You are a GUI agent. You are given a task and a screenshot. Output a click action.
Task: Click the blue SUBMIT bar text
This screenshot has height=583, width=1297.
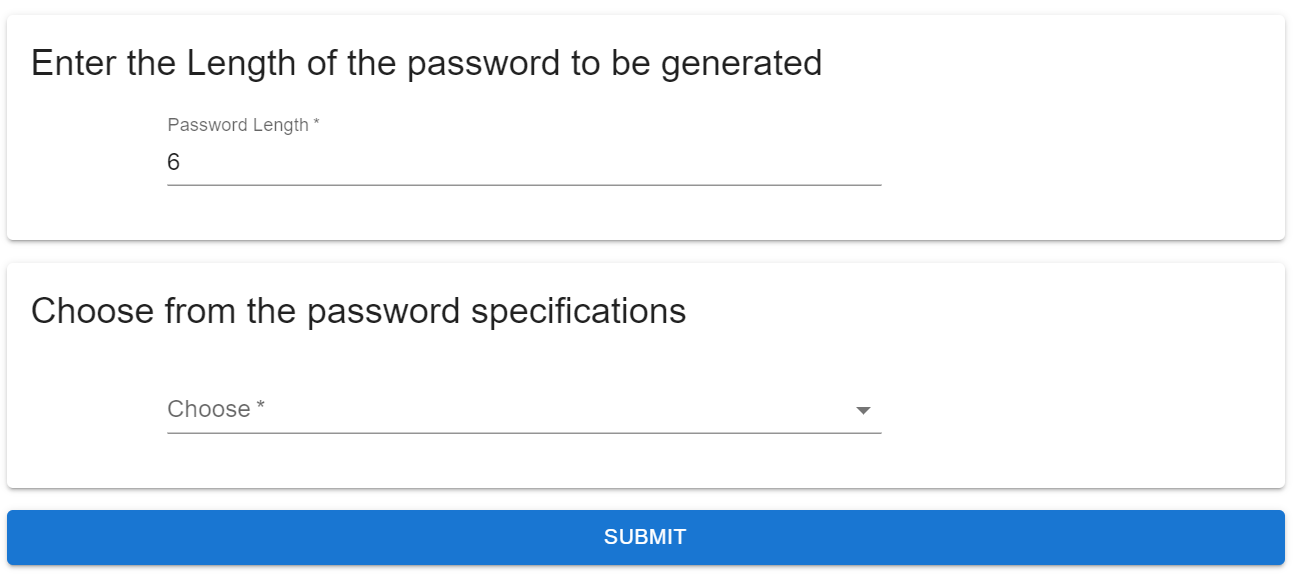point(645,537)
